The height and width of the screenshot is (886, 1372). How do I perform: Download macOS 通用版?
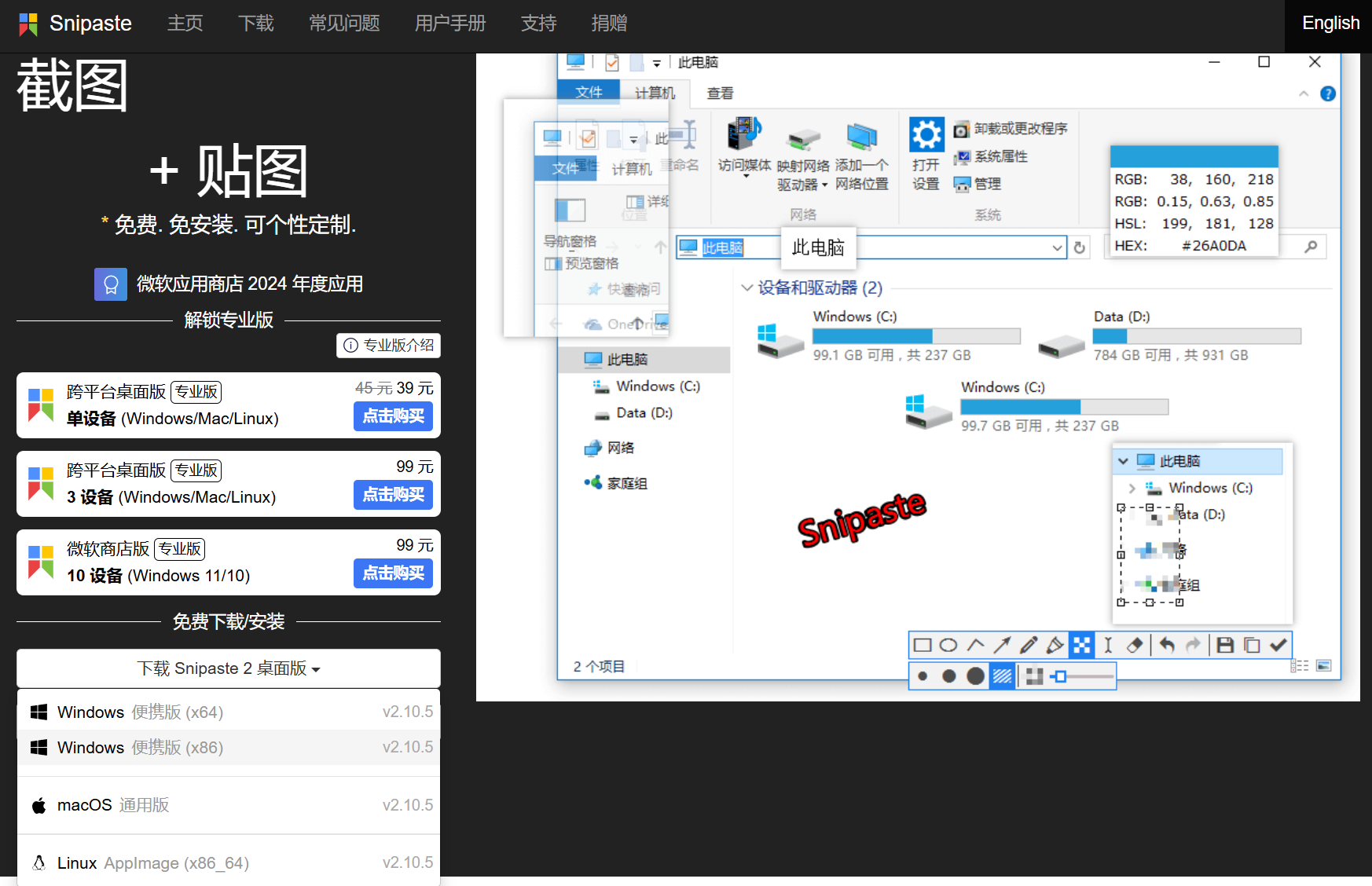coord(229,805)
